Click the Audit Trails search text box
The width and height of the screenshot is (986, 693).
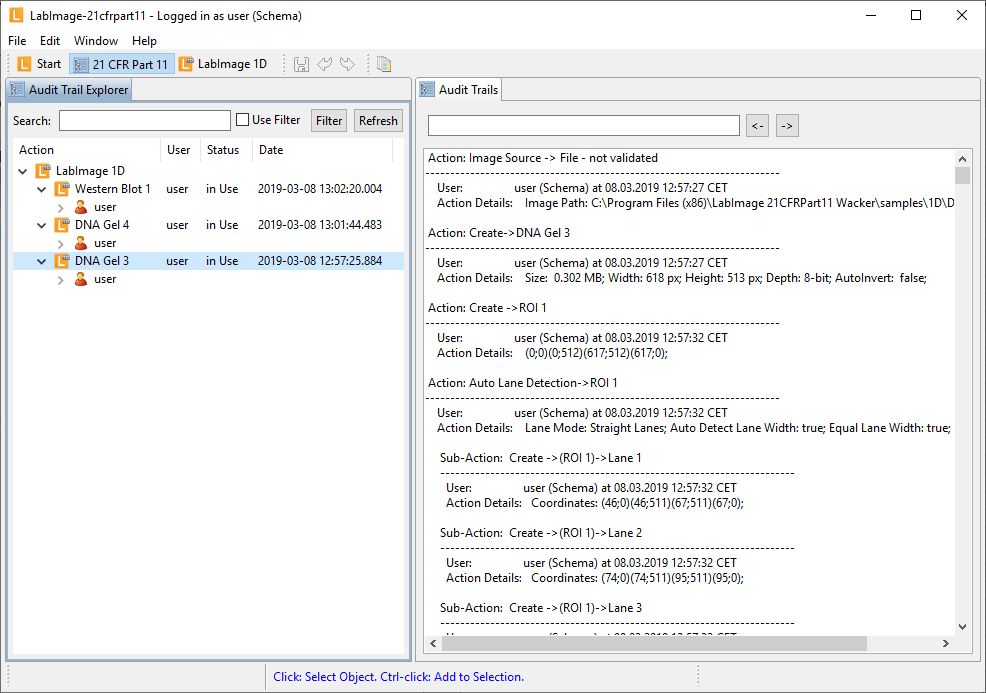click(x=584, y=126)
